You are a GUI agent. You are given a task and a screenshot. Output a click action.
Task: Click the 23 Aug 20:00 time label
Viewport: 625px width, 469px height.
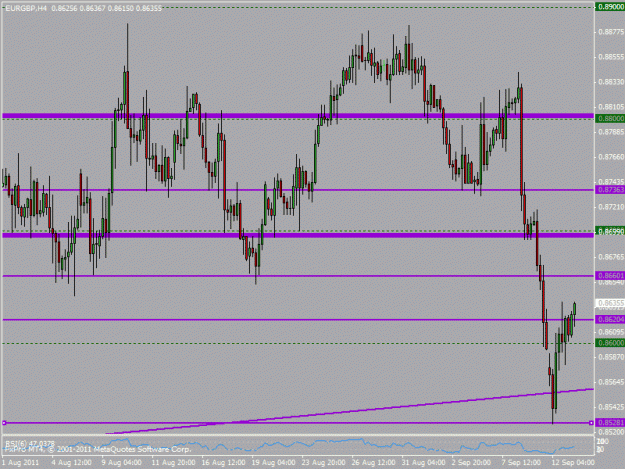[x=324, y=463]
